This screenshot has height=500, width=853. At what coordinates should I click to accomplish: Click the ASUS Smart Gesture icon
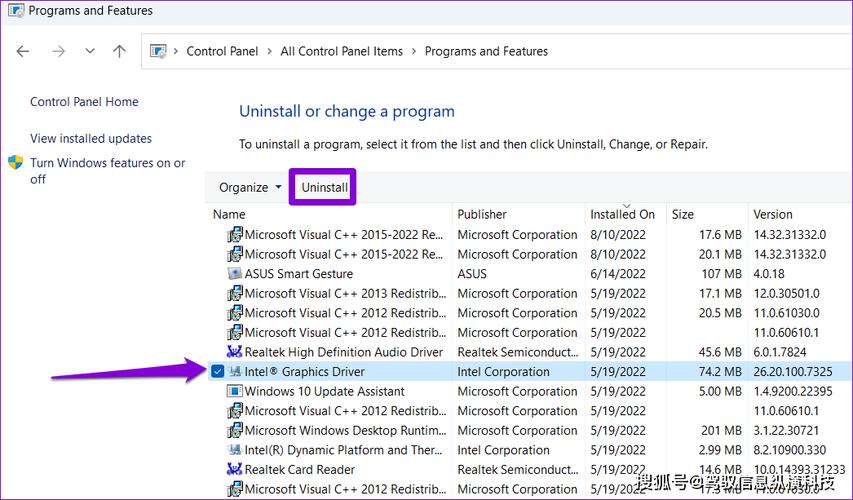pos(234,274)
